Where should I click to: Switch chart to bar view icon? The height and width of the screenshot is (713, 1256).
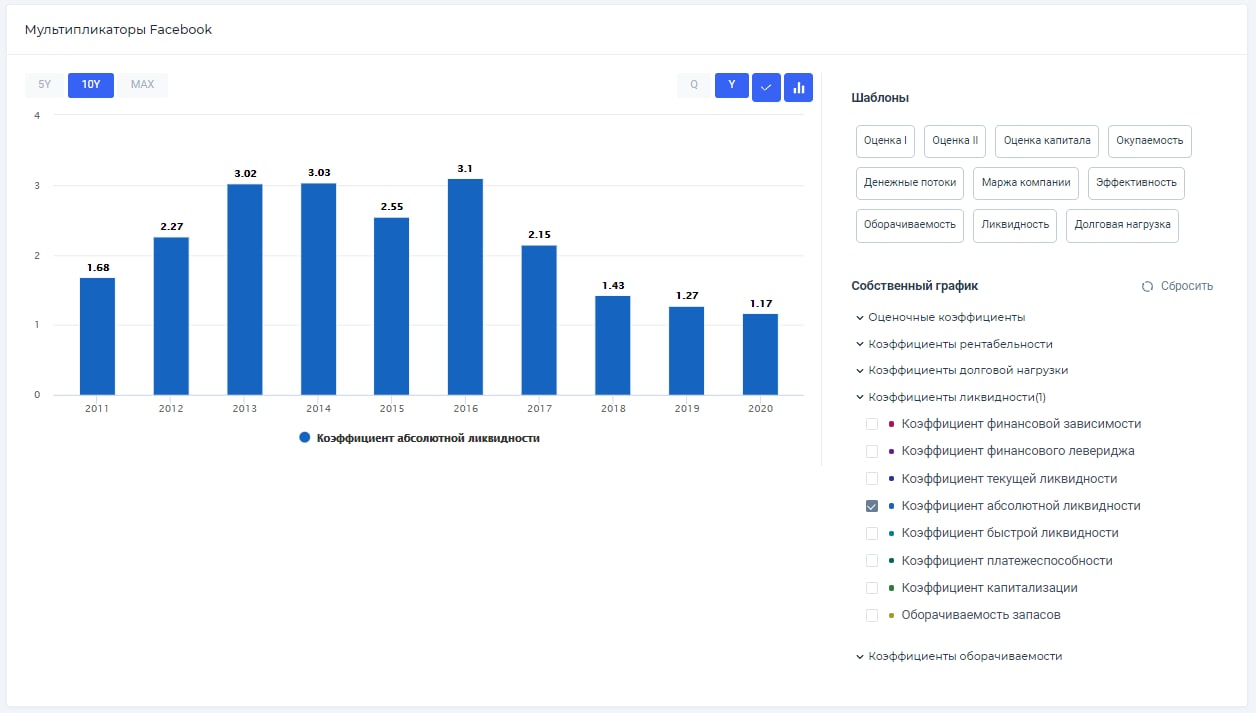[x=799, y=87]
